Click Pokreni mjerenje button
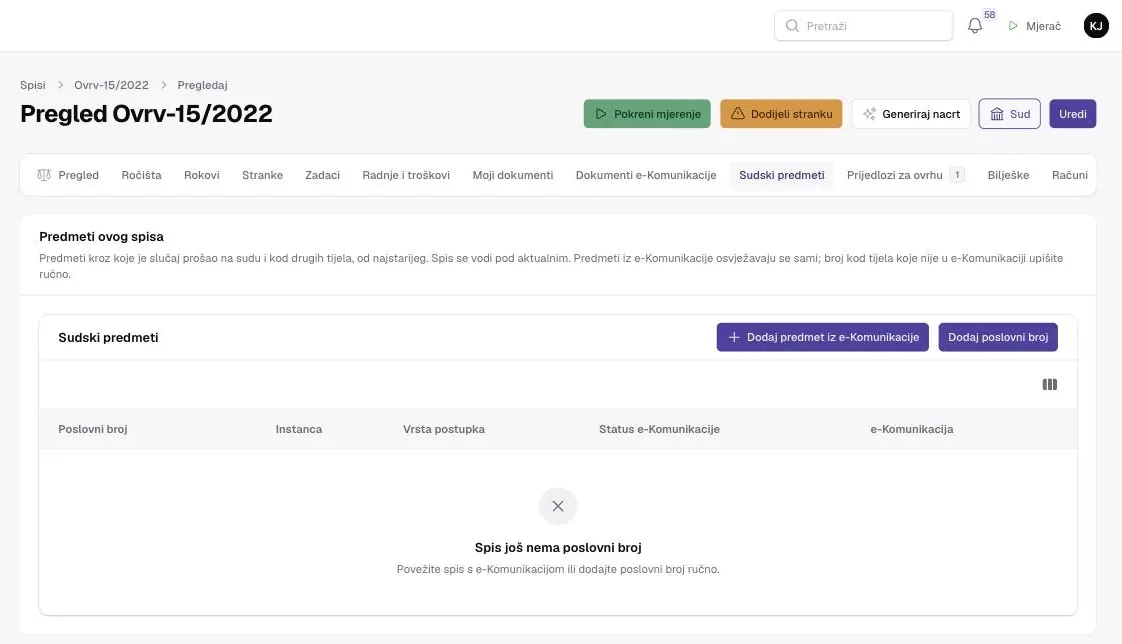The height and width of the screenshot is (644, 1122). point(647,114)
